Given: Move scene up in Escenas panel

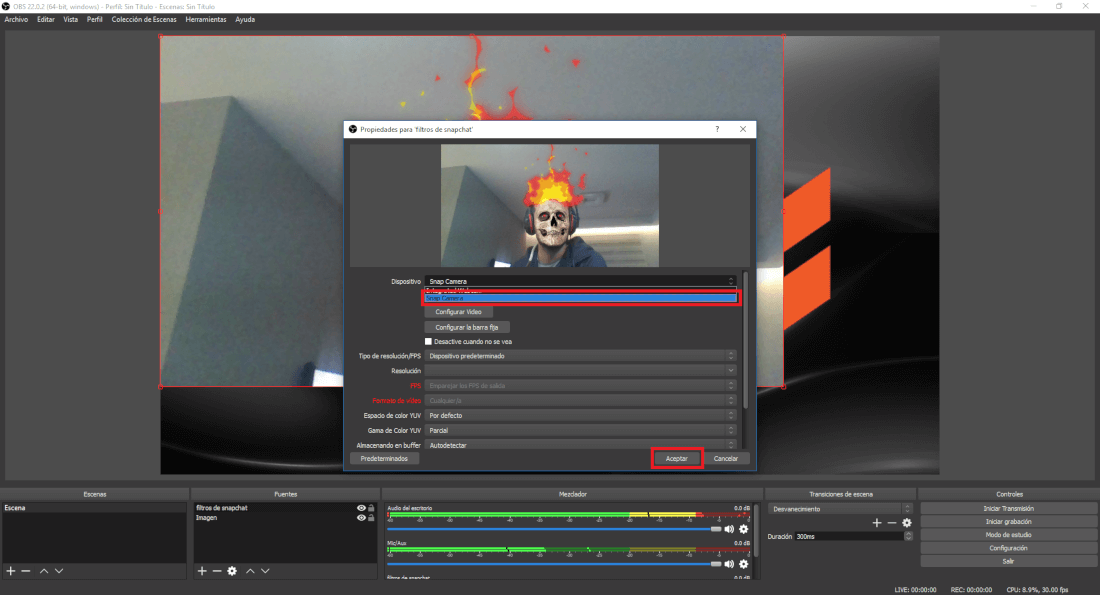Looking at the screenshot, I should click(x=43, y=571).
